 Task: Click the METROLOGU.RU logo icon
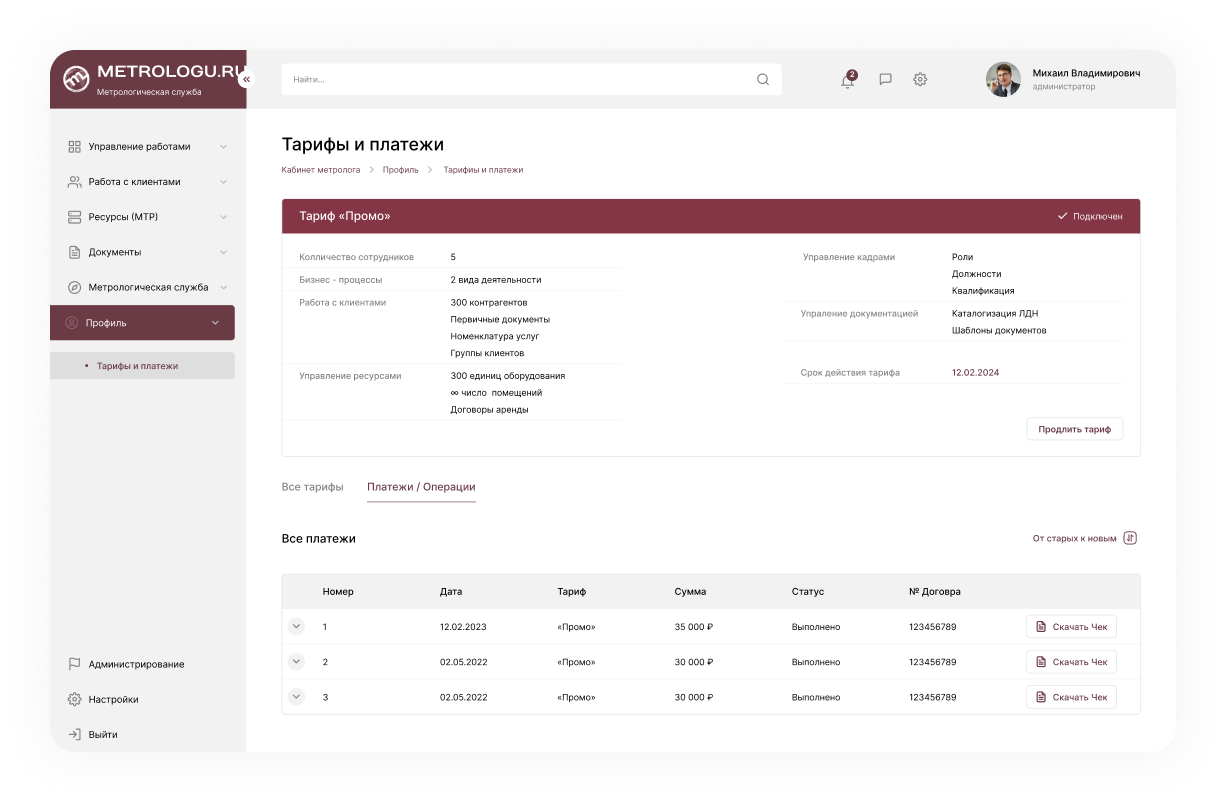pos(76,79)
